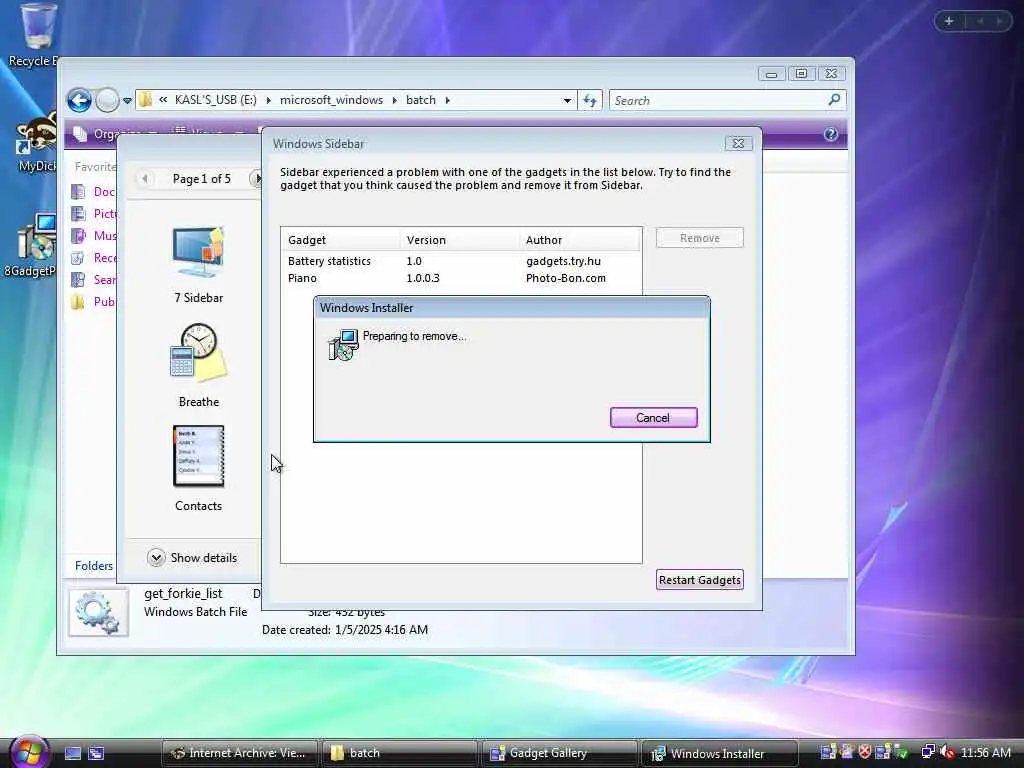Screen dimensions: 1024x768
Task: Click KASL'S_USB (E:) in address bar
Action: coord(216,100)
